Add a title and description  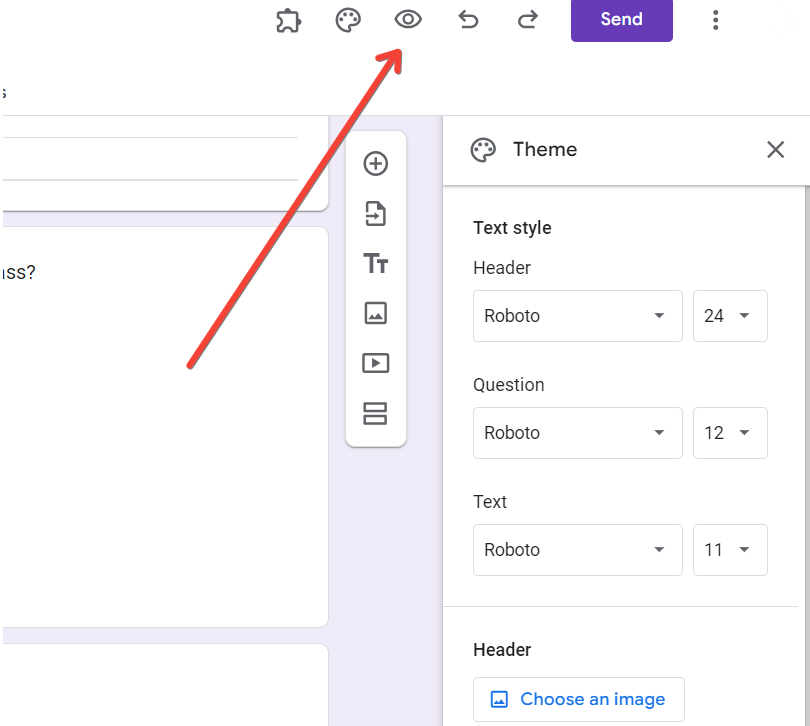pos(376,264)
